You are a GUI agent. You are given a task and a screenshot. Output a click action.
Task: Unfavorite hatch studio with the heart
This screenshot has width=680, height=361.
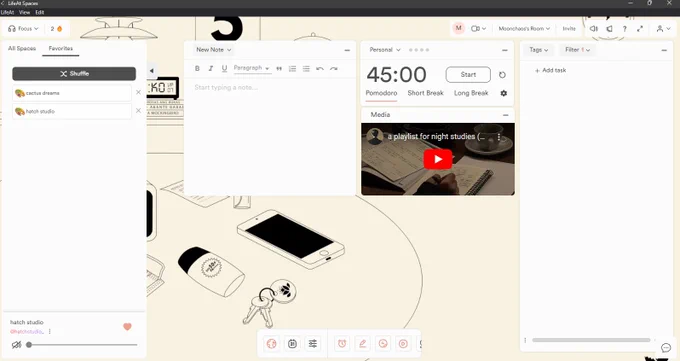click(127, 327)
